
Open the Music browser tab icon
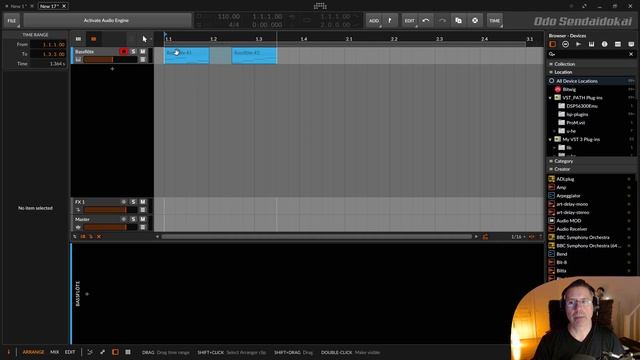[x=604, y=44]
